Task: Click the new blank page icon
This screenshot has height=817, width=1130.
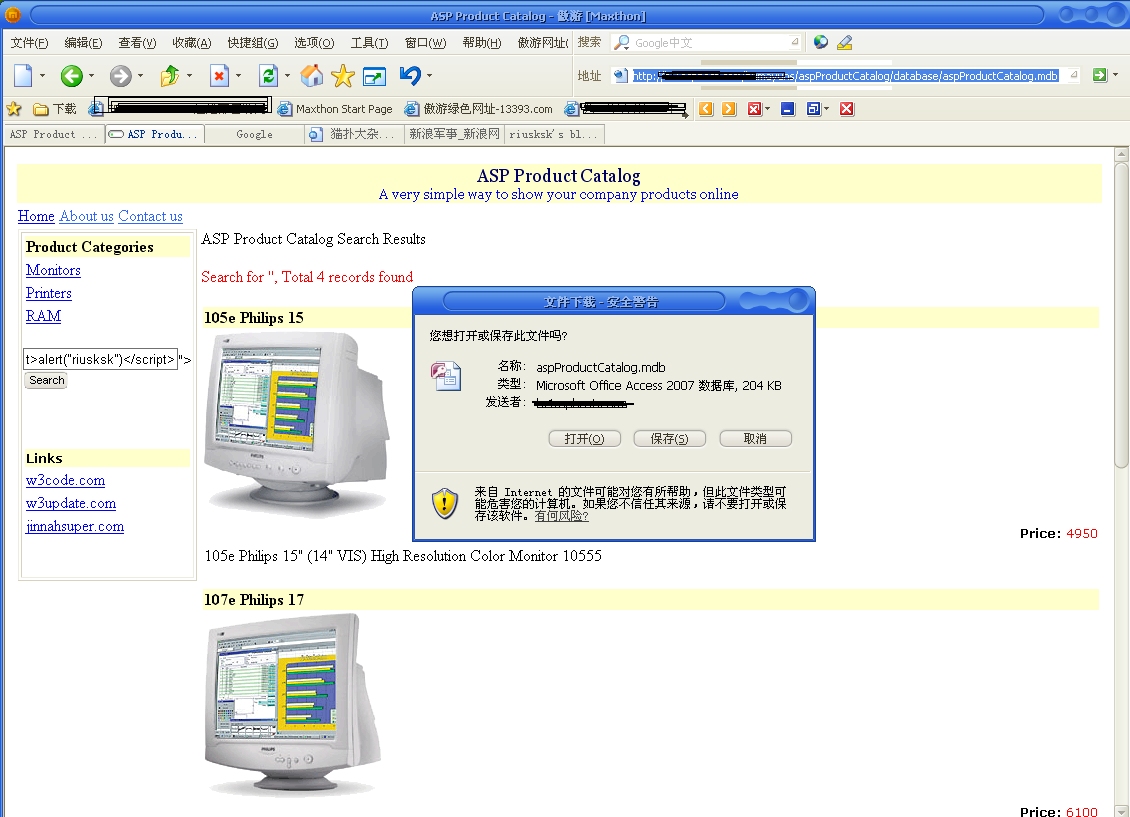Action: (23, 75)
